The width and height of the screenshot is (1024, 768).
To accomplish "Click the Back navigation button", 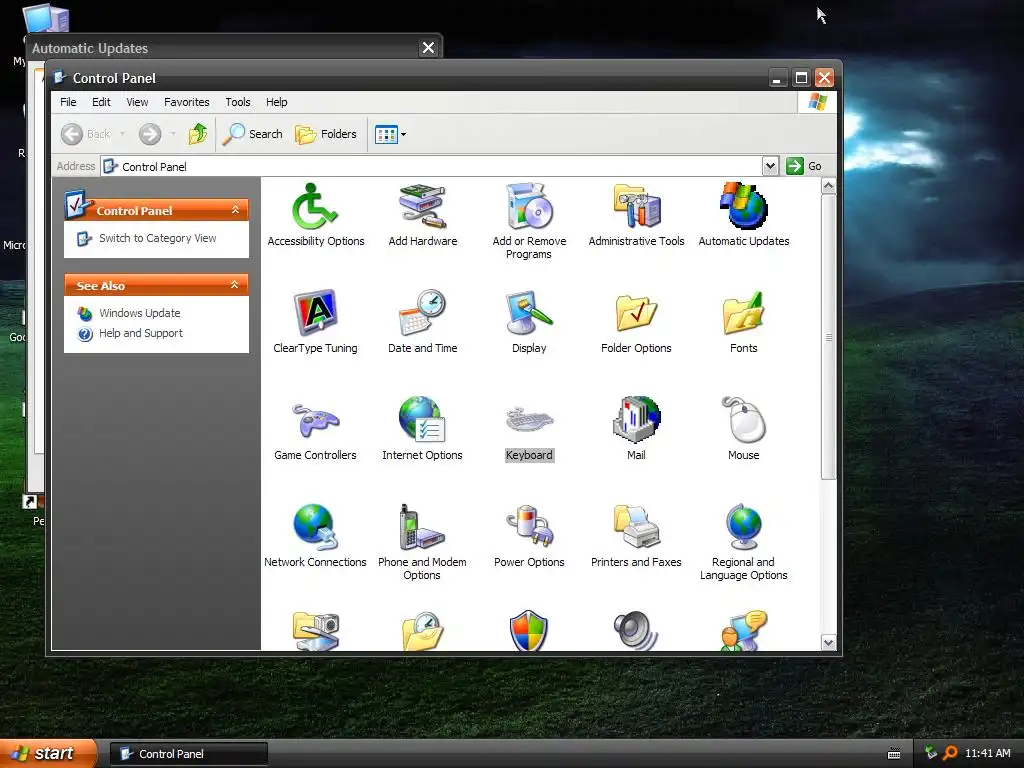I will point(86,134).
